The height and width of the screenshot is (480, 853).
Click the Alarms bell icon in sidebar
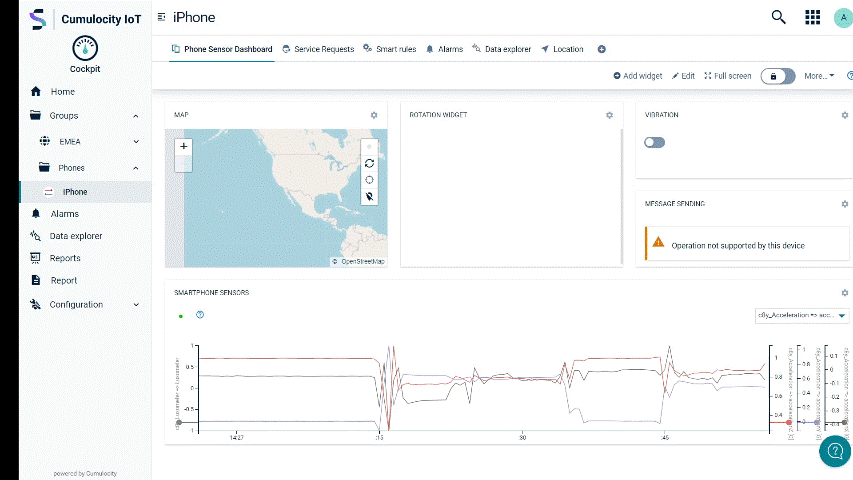pos(36,214)
